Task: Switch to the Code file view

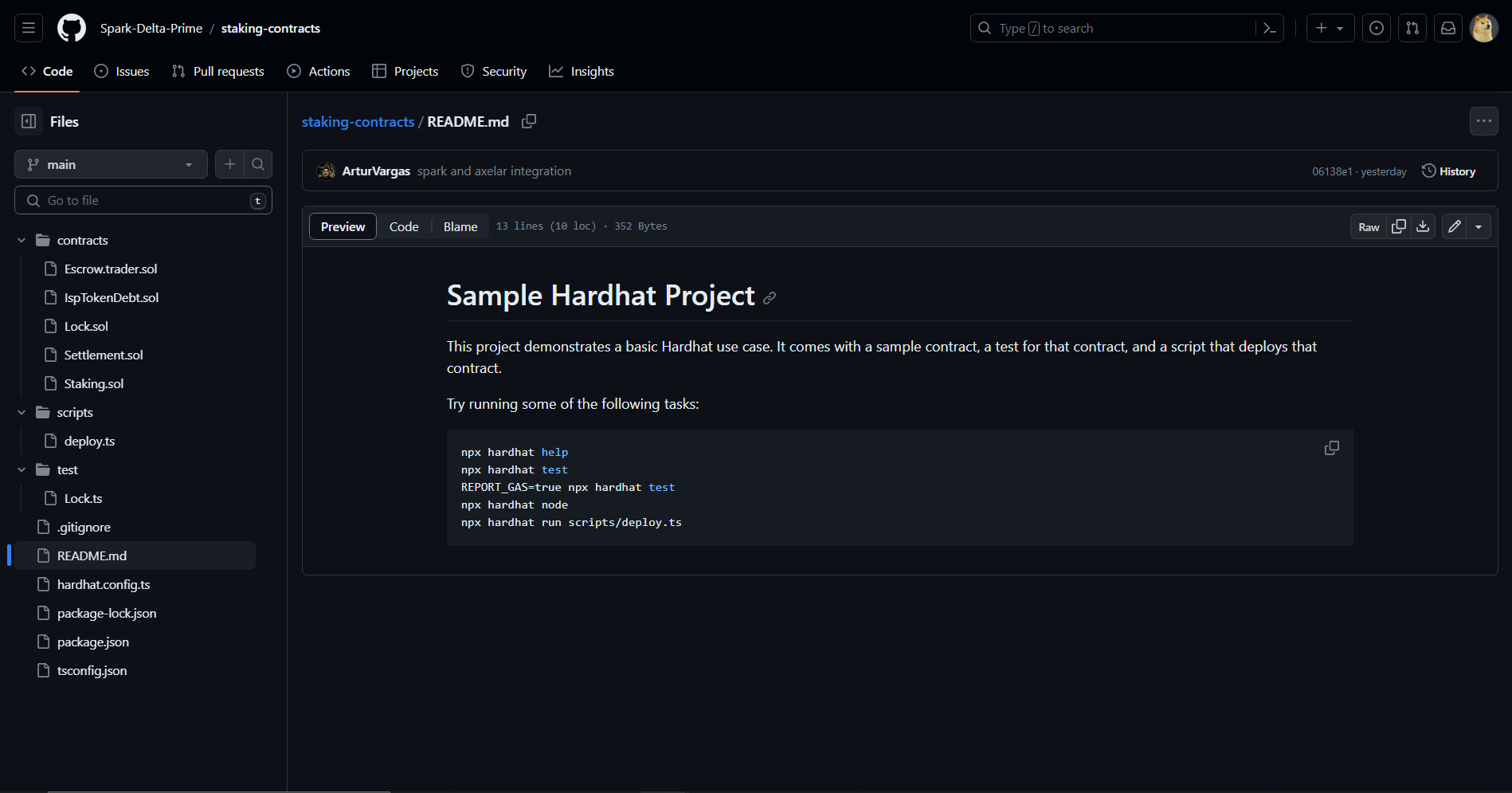Action: pos(404,226)
